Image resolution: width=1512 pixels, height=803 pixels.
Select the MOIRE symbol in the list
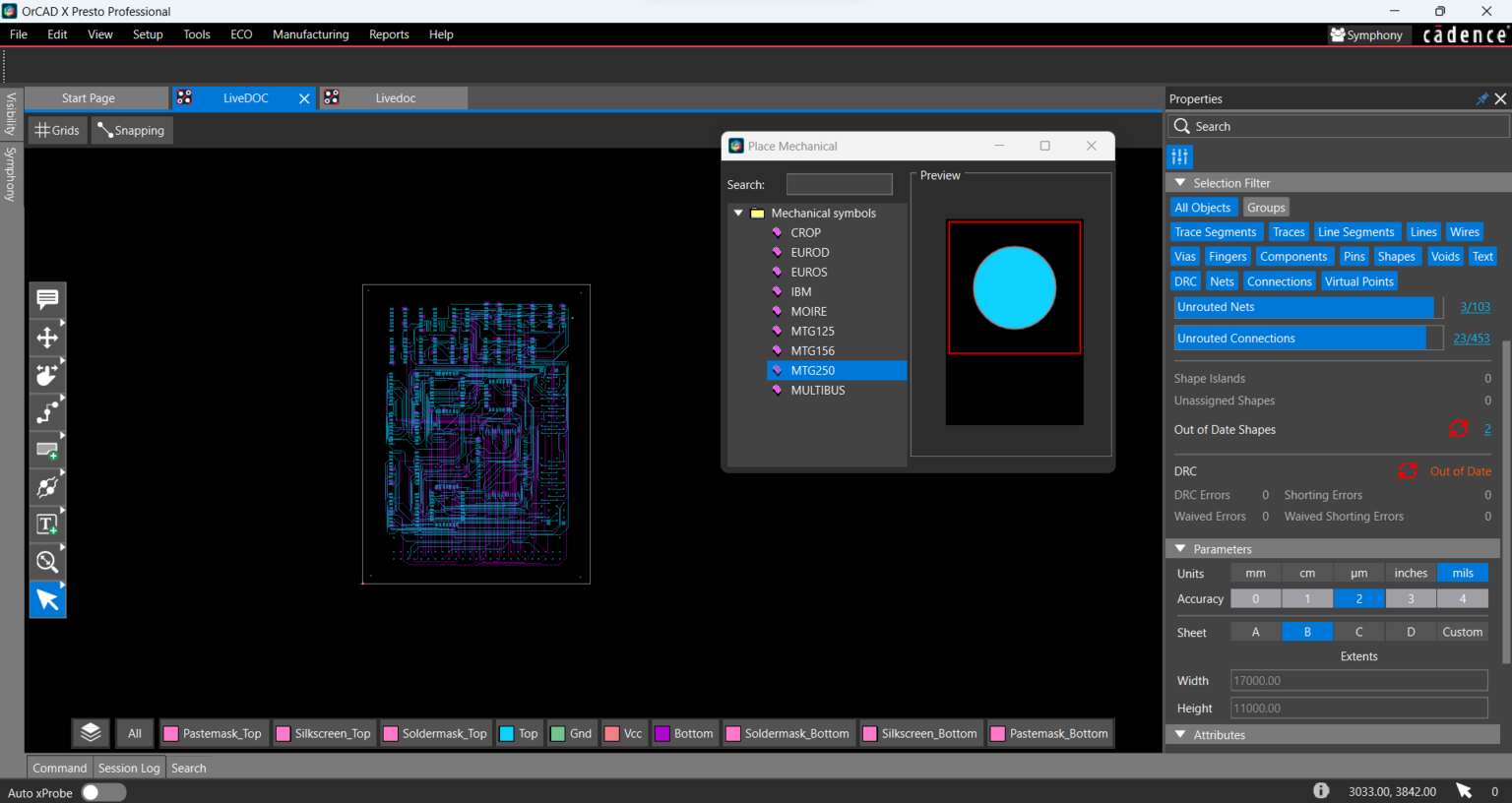coord(808,311)
